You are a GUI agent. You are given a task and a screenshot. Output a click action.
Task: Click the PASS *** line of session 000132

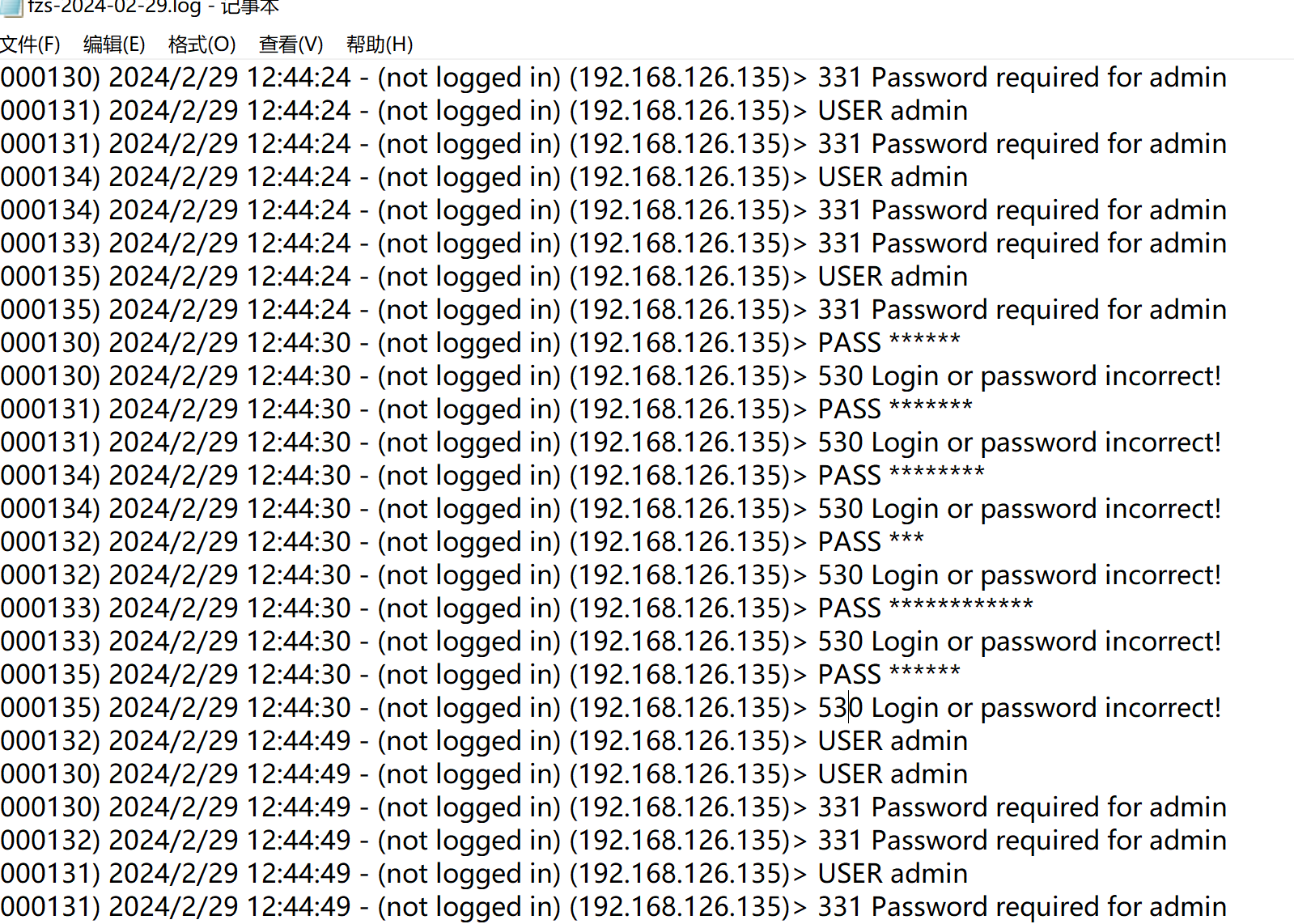[462, 542]
